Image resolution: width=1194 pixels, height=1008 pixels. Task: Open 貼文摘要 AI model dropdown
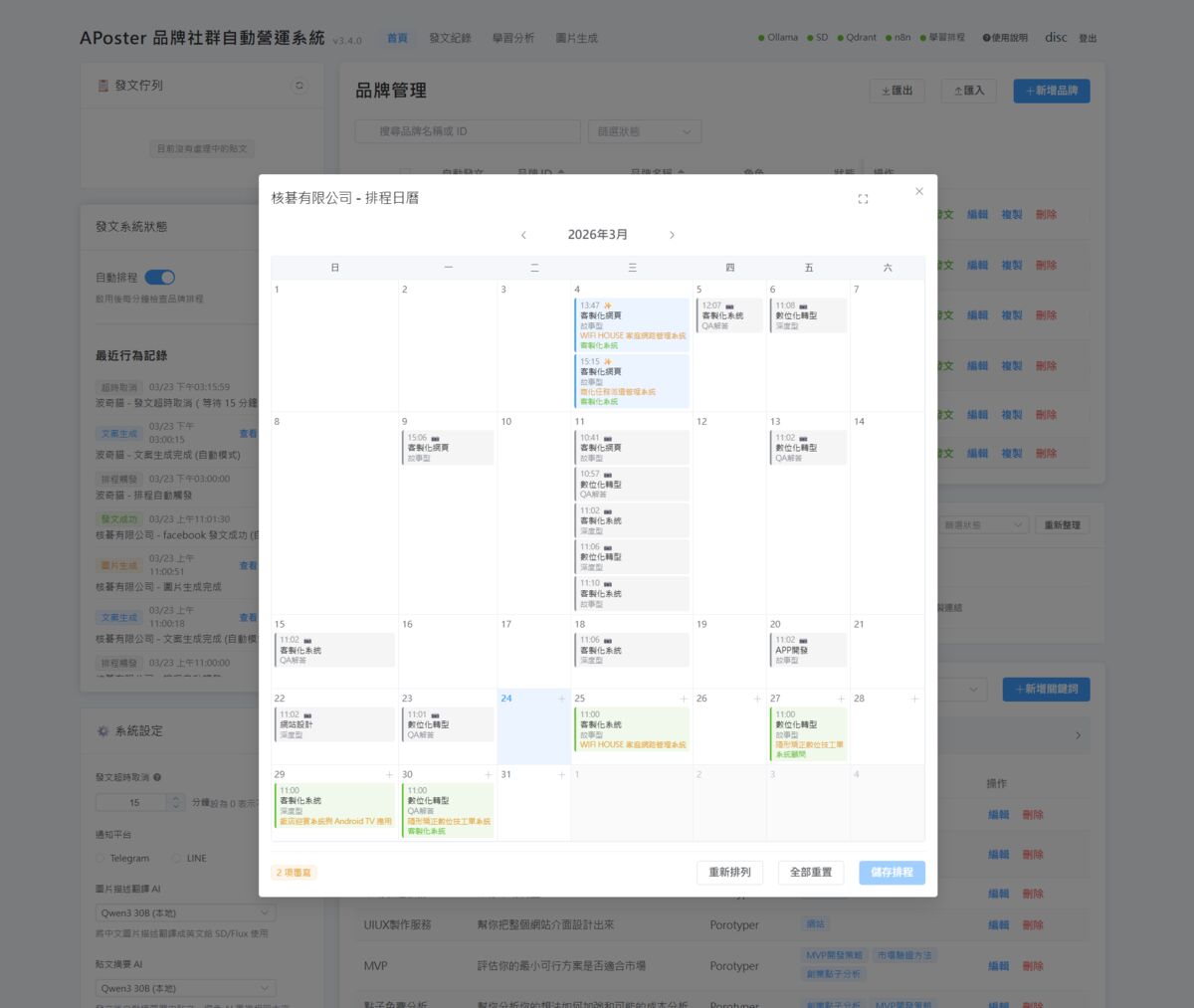[186, 988]
